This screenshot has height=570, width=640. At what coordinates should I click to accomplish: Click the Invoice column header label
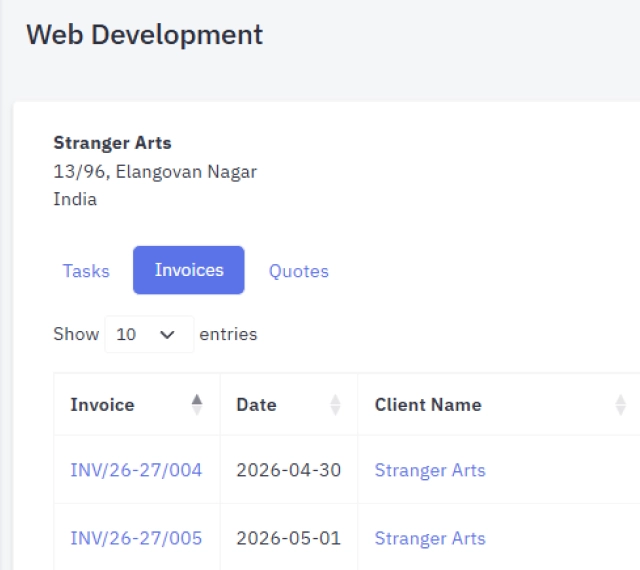point(102,405)
